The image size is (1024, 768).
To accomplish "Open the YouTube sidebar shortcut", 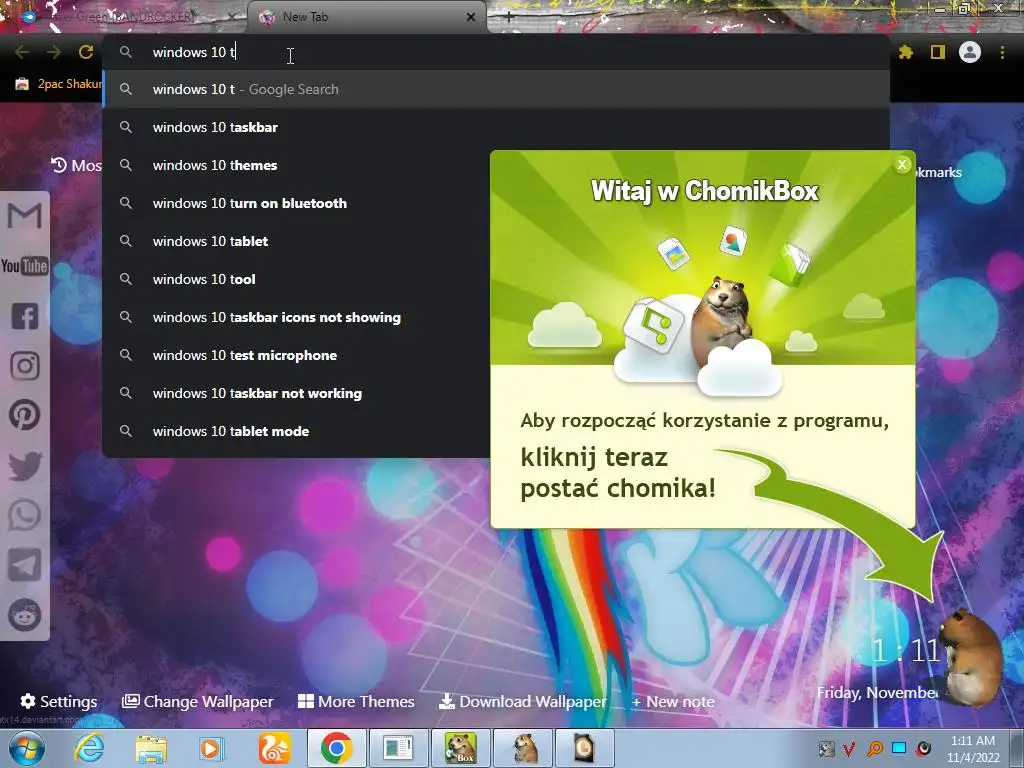I will [25, 266].
